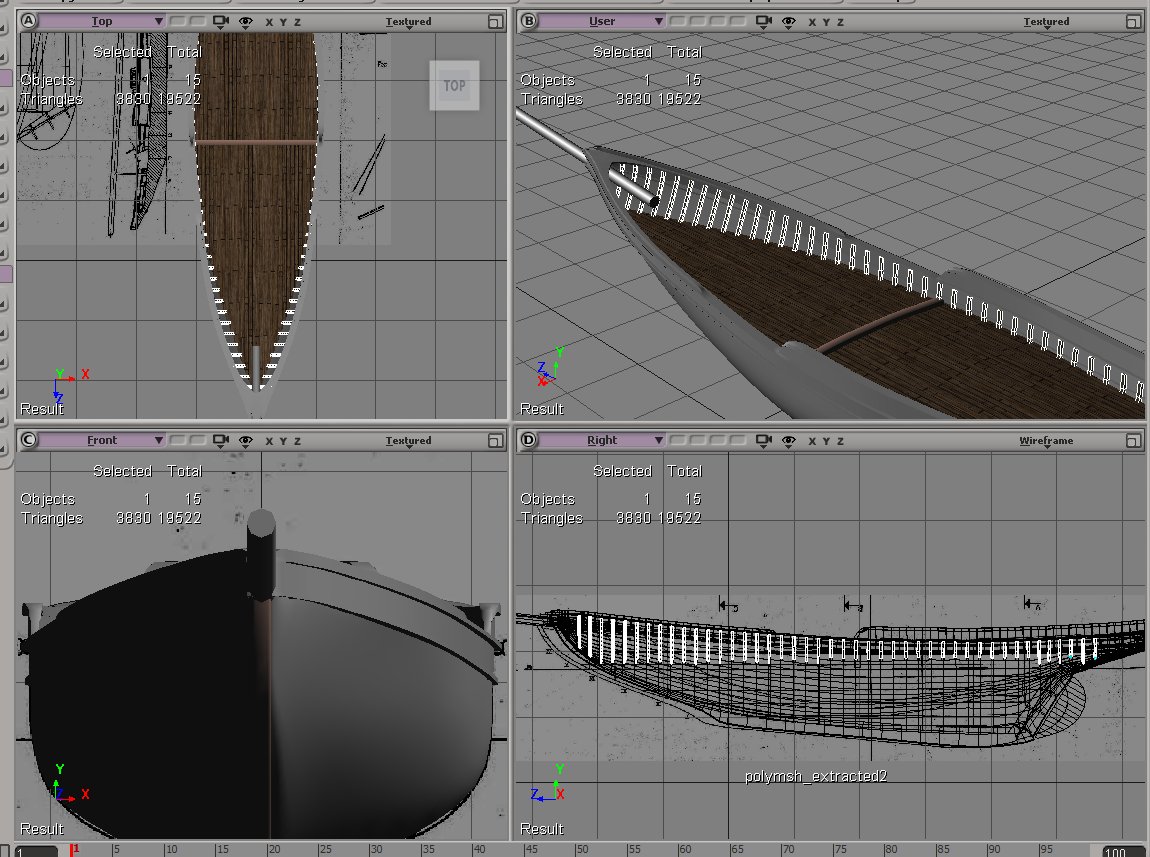Maximize the User viewport with its resize icon
The width and height of the screenshot is (1150, 857).
tap(1134, 21)
